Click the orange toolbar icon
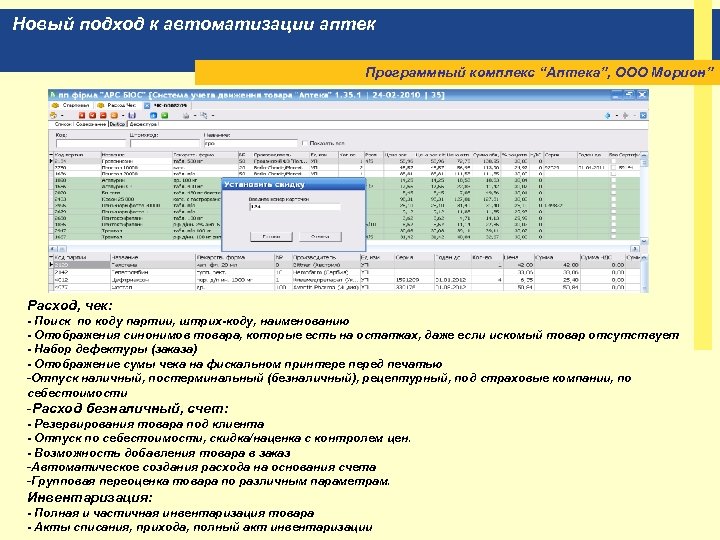This screenshot has height=540, width=720. coord(114,115)
